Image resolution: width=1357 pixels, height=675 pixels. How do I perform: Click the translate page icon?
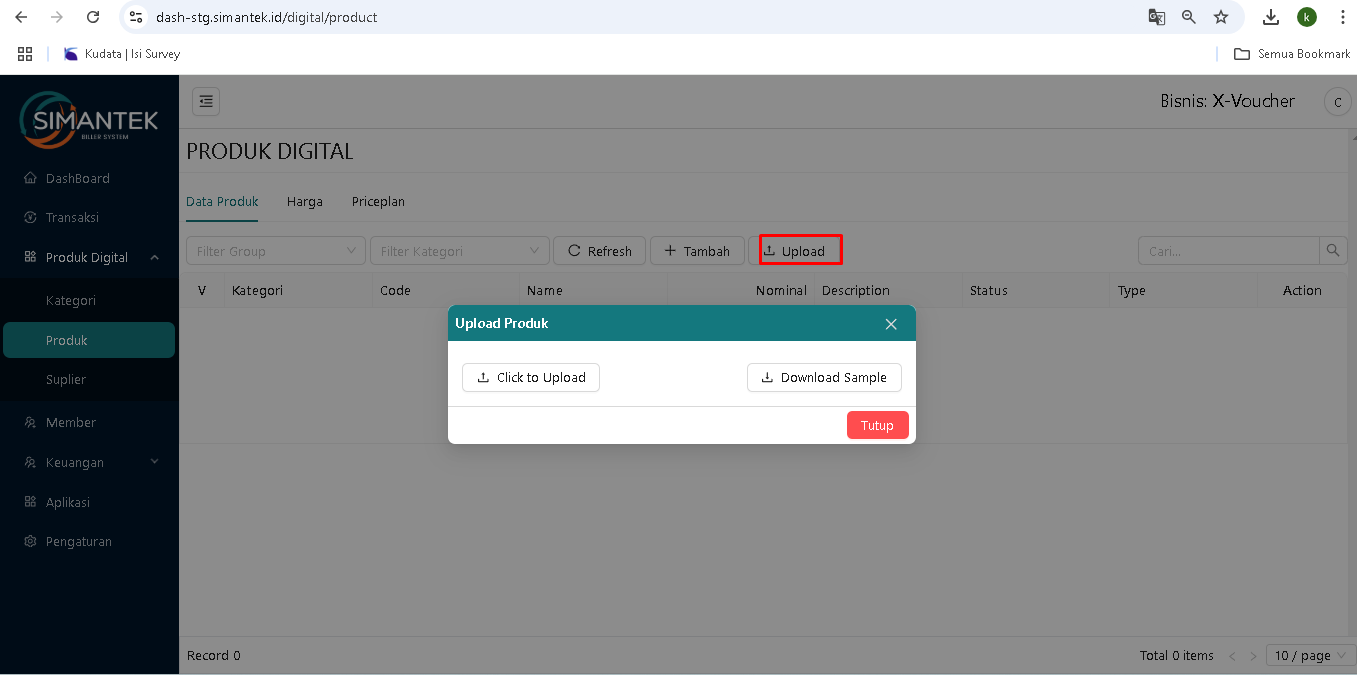pyautogui.click(x=1156, y=17)
